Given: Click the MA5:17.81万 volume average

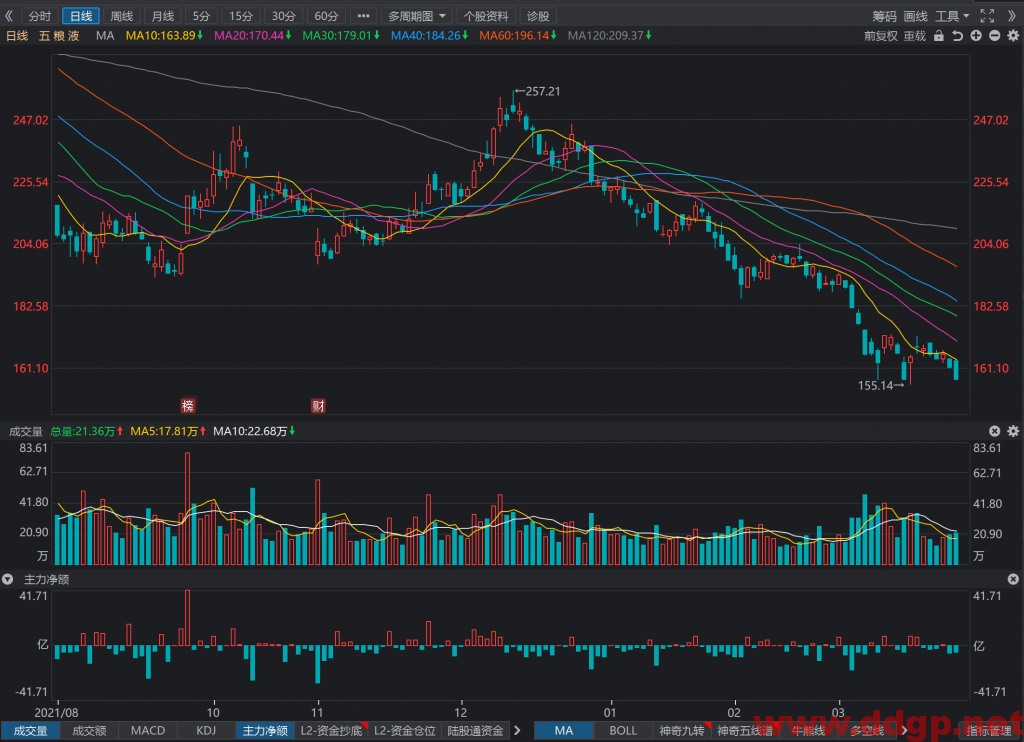Looking at the screenshot, I should pyautogui.click(x=164, y=431).
